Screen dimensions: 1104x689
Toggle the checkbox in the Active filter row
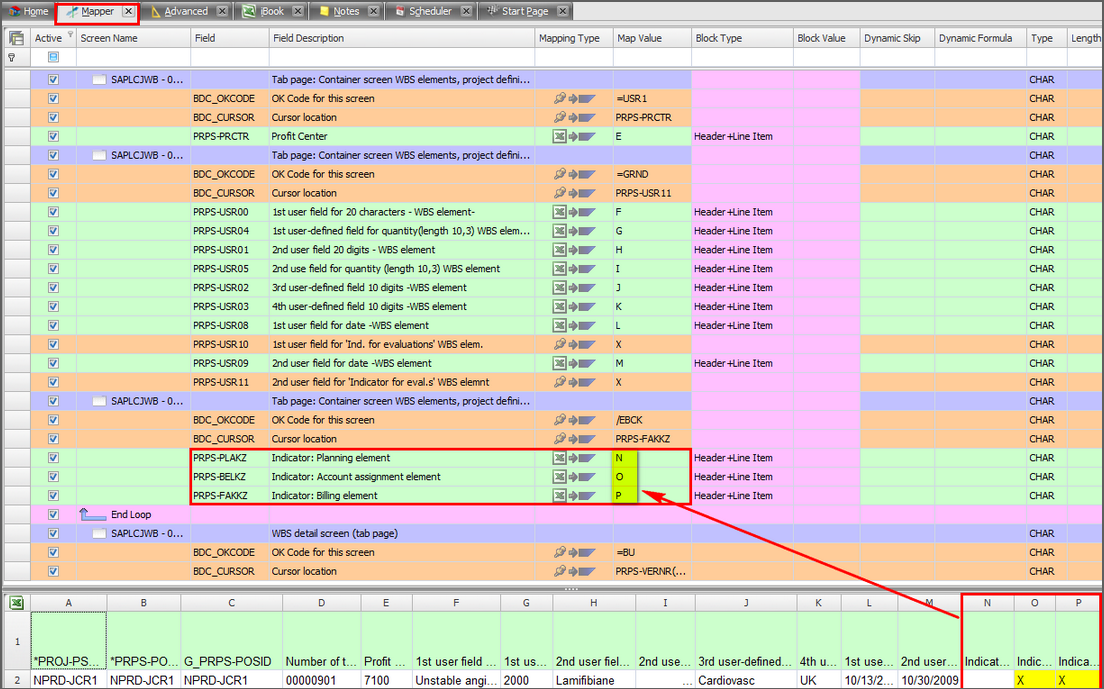[x=53, y=57]
